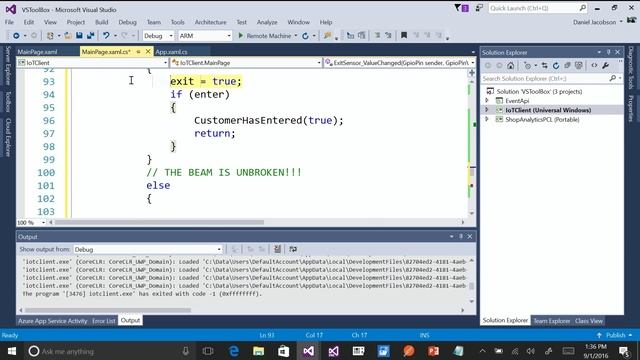640x360 pixels.
Task: Open the ExitSensor_ValueChanged member dropdown
Action: coord(400,62)
